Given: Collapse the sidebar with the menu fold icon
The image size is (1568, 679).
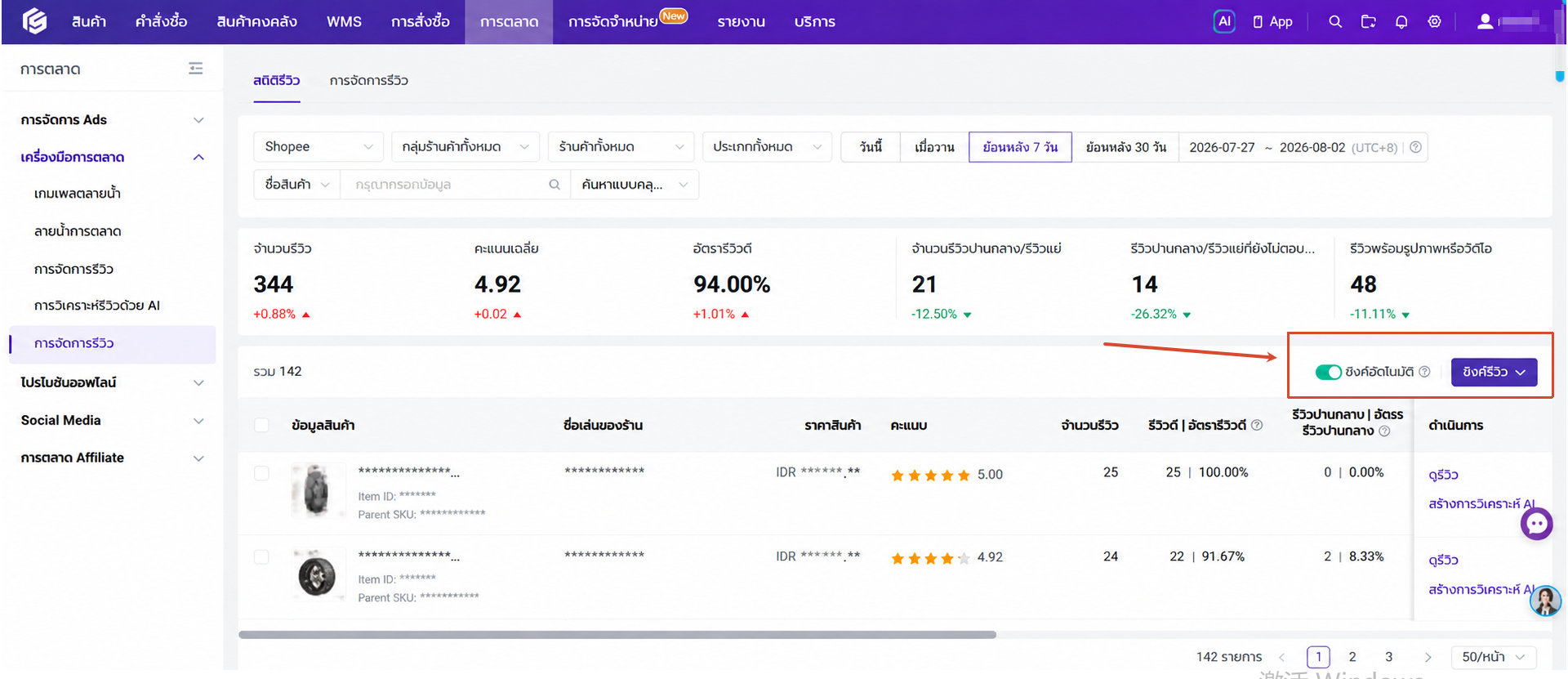Looking at the screenshot, I should 195,69.
